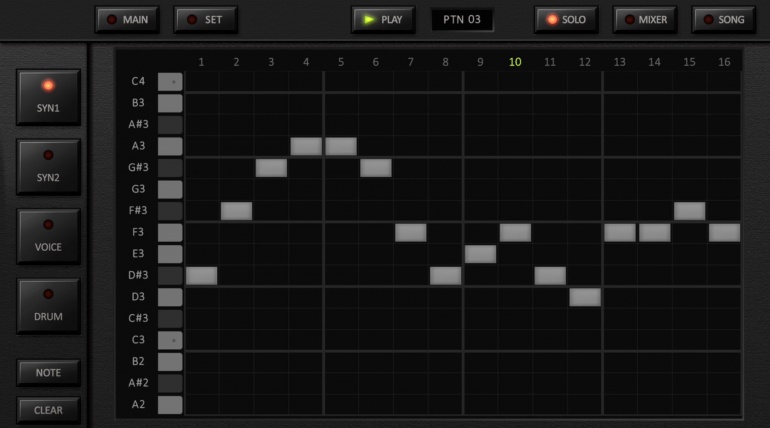Start playback with the PLAY button
770x428 pixels.
[383, 20]
